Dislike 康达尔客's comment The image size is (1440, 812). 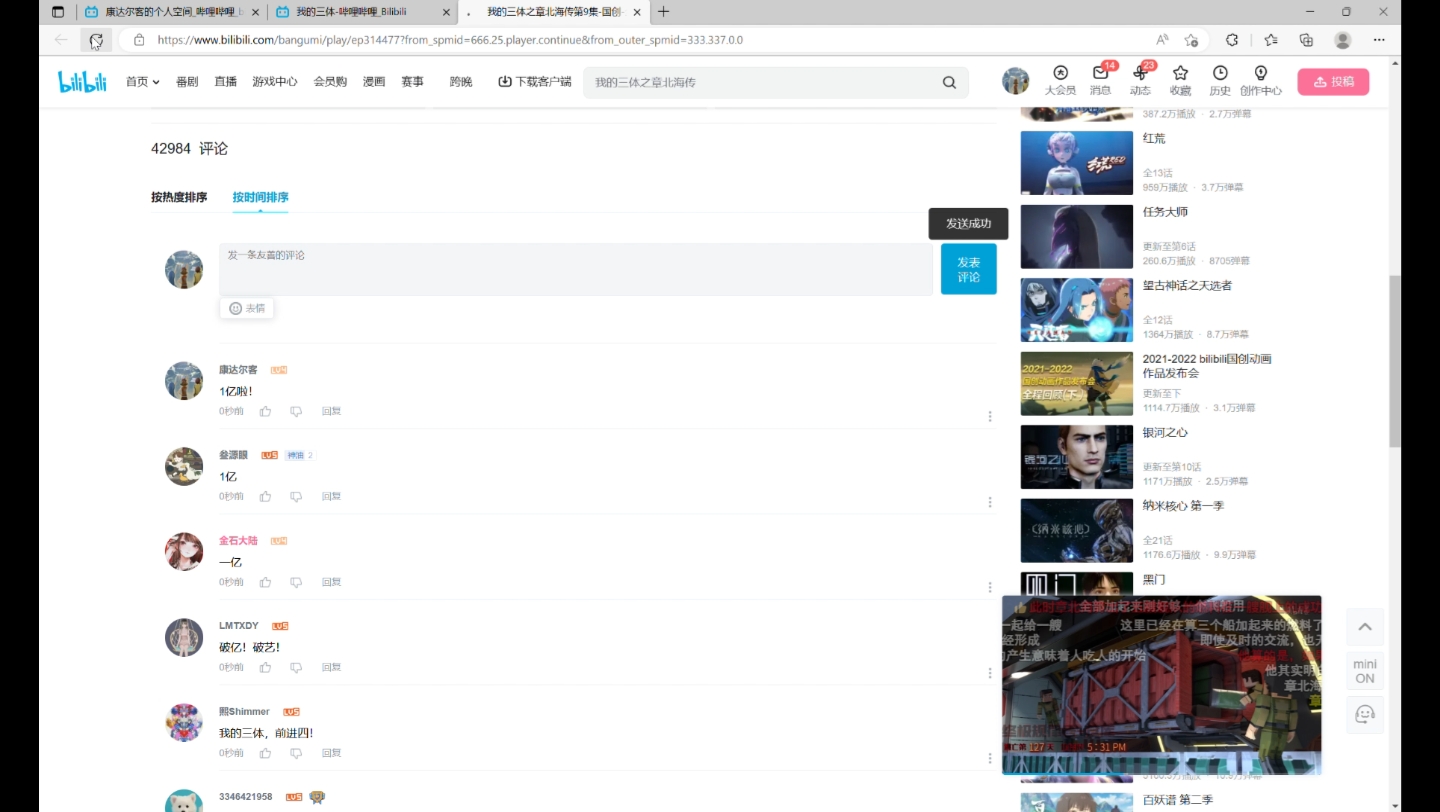(296, 411)
